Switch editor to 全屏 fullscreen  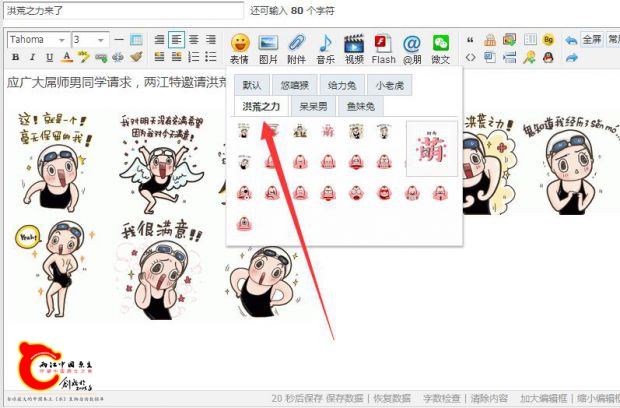592,40
